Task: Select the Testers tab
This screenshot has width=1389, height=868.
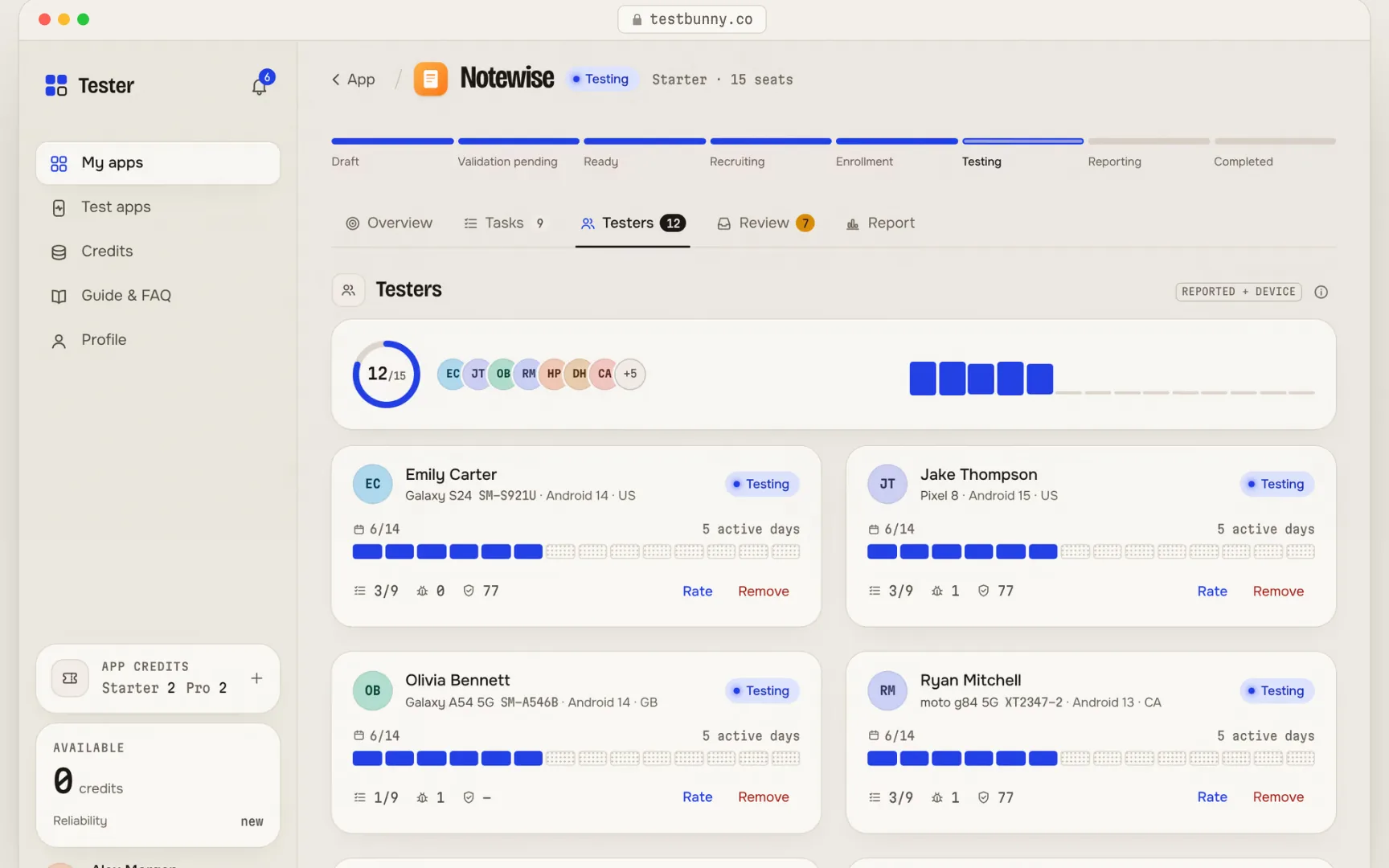Action: (x=633, y=223)
